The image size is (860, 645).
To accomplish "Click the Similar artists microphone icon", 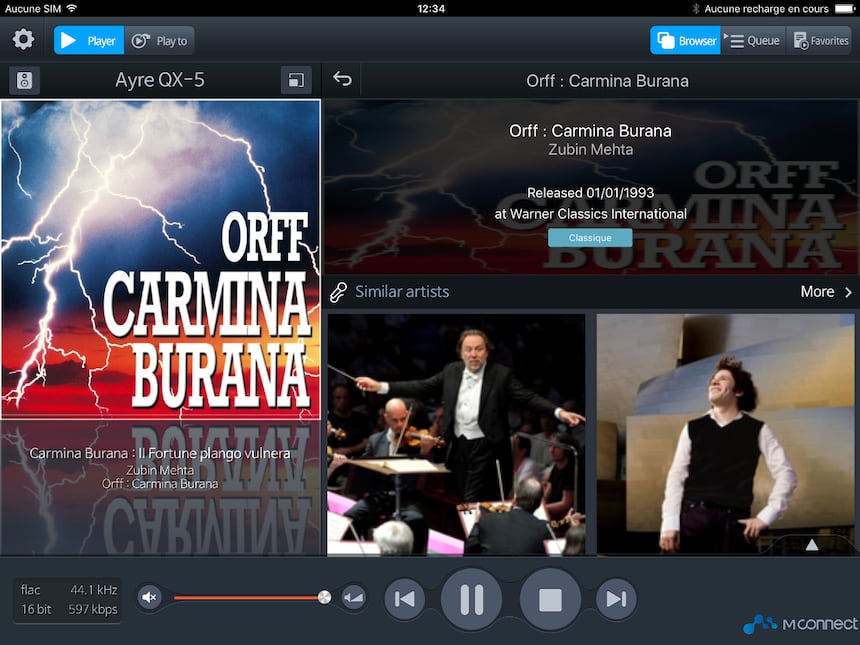I will [338, 292].
